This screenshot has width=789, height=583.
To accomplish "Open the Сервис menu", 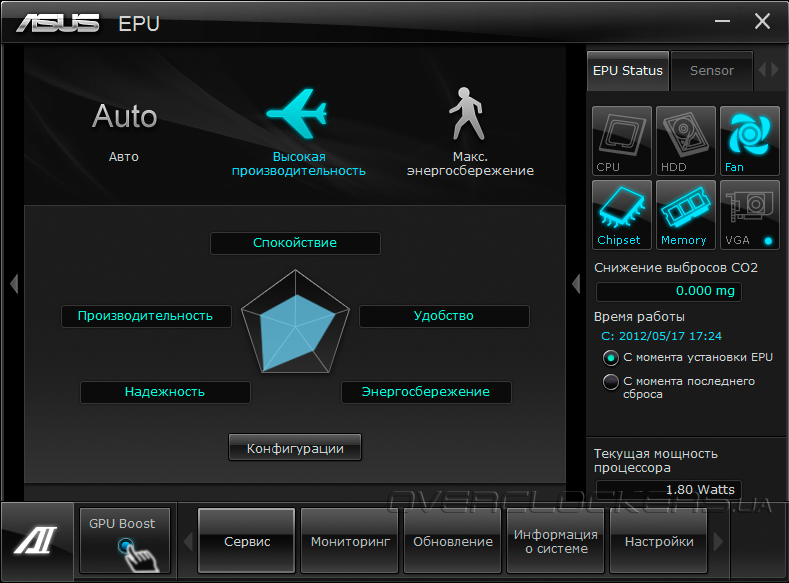I will 247,541.
